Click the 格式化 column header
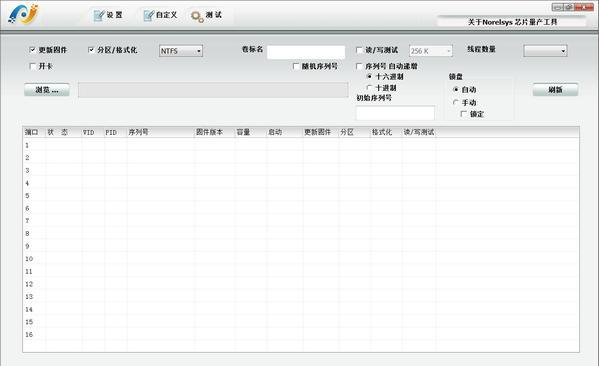 (x=385, y=132)
